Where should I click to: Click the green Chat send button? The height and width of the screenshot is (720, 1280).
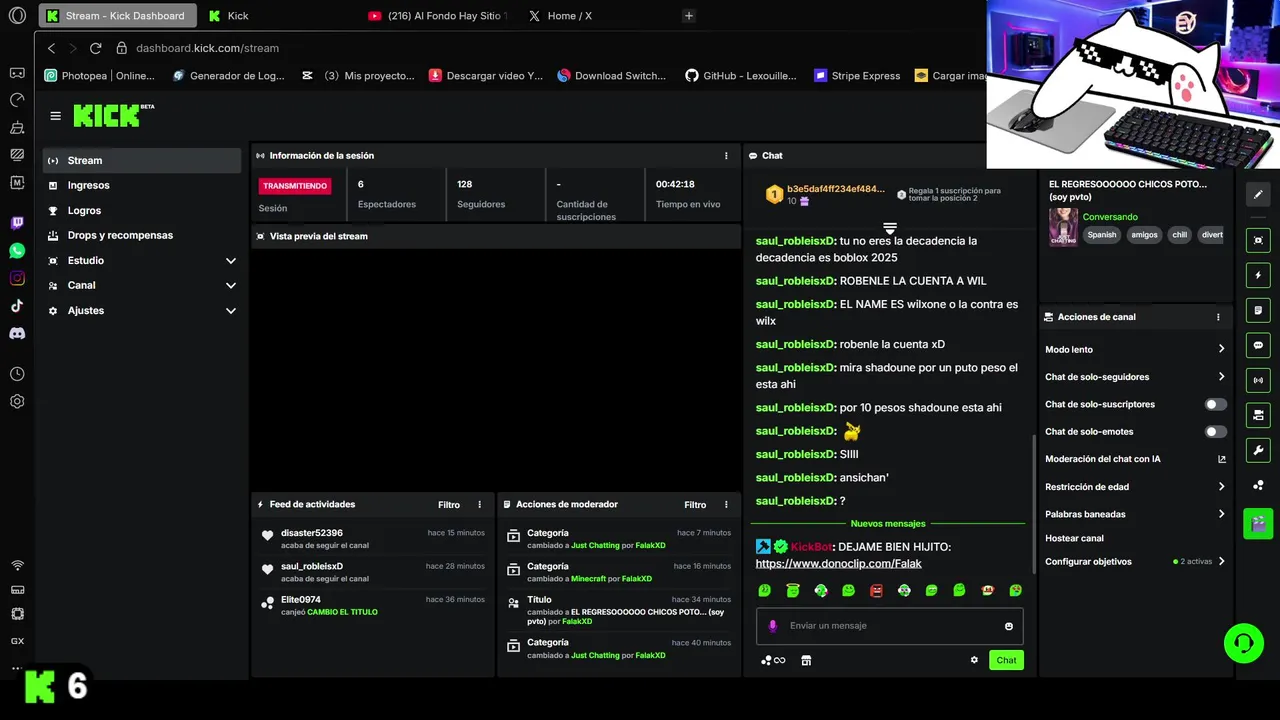[x=1006, y=660]
